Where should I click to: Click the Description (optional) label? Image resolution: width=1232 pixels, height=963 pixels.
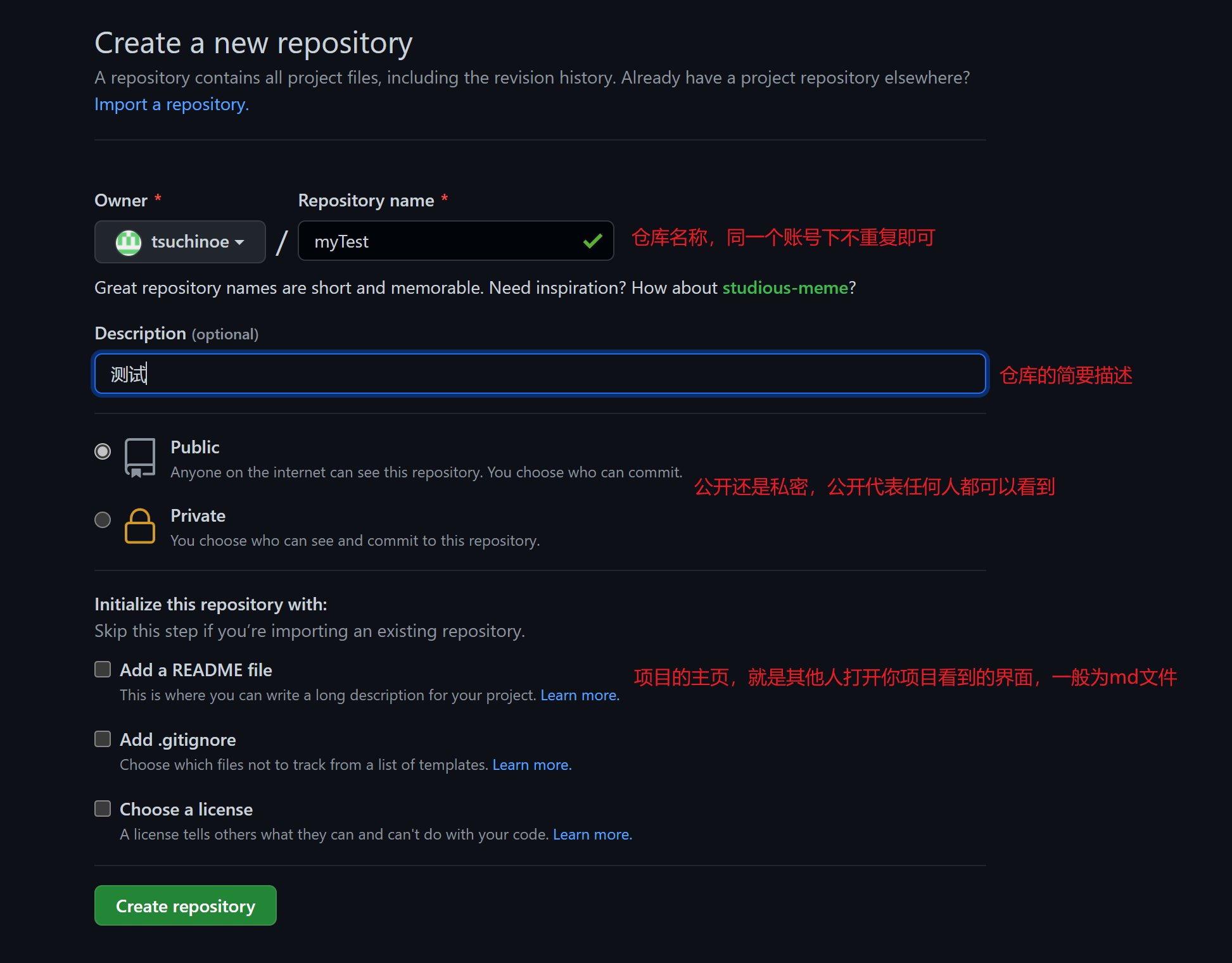click(177, 334)
